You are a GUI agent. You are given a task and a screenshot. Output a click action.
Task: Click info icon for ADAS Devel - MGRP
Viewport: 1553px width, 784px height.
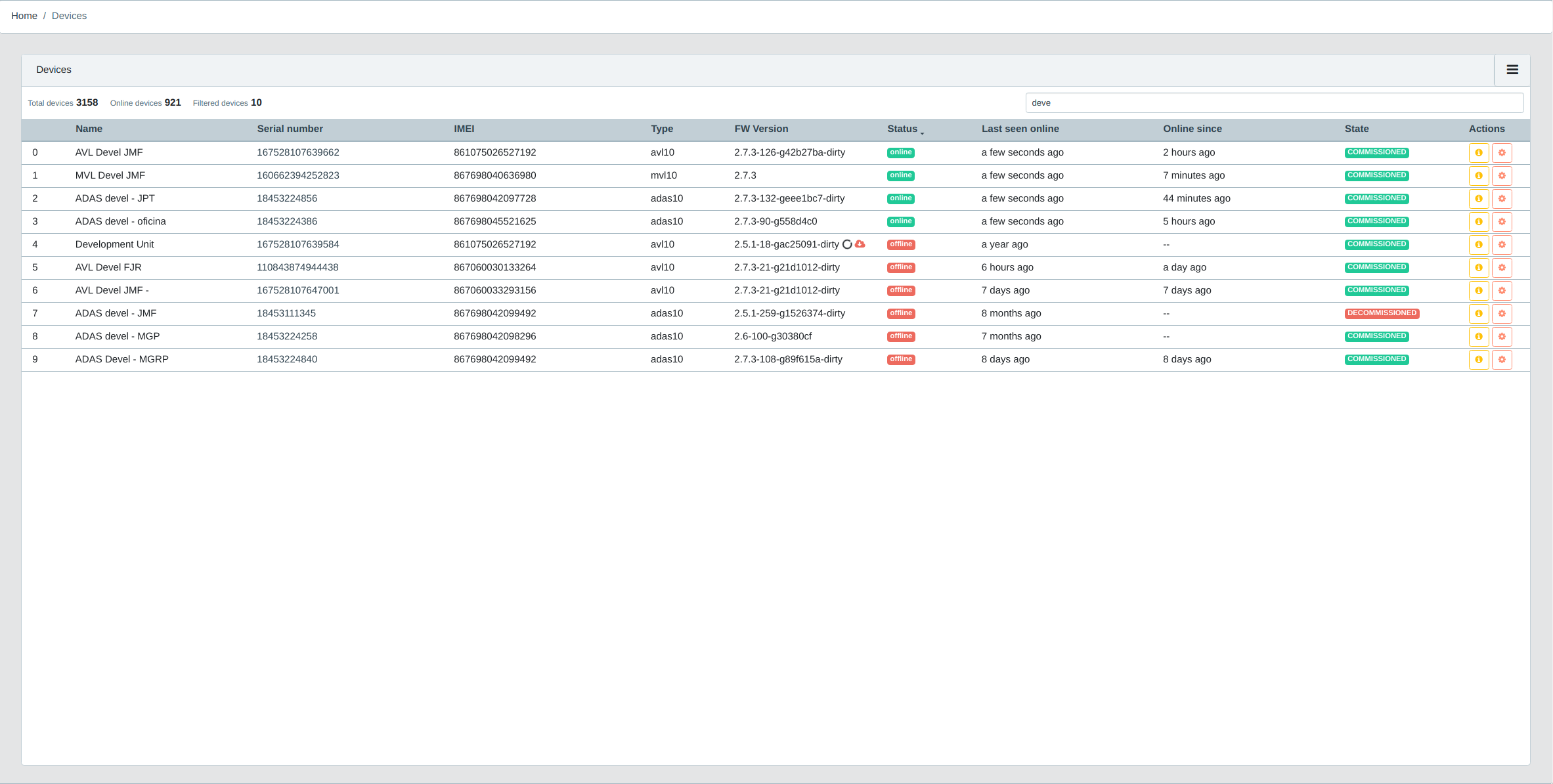[1478, 360]
